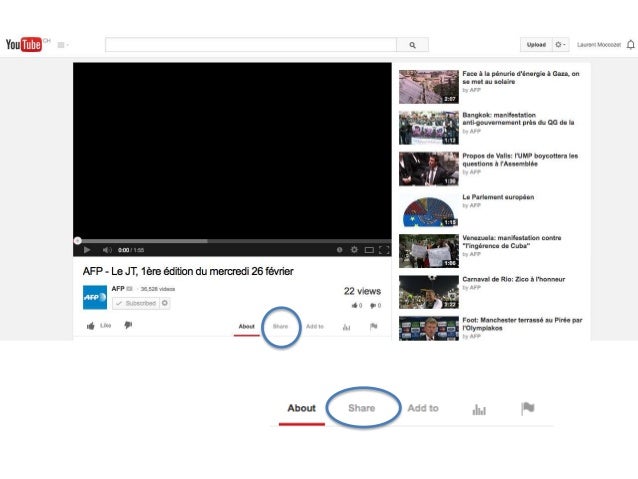Open Laurent Moccozet account name
This screenshot has height=479, width=638.
click(x=599, y=45)
